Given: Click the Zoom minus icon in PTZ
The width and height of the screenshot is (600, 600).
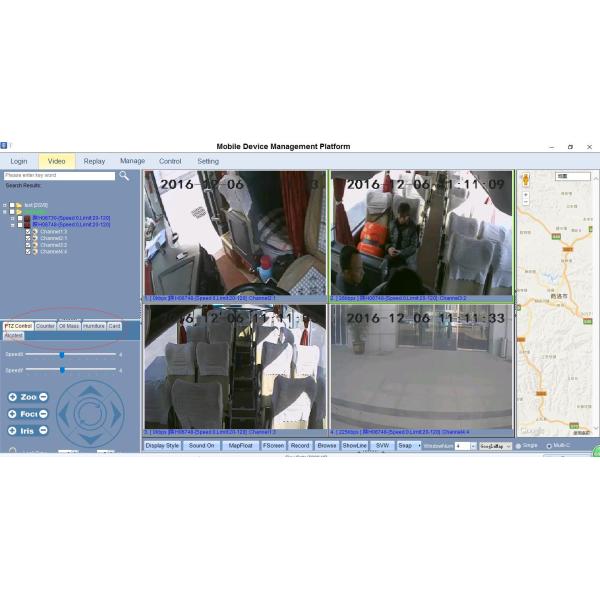Looking at the screenshot, I should click(x=43, y=397).
